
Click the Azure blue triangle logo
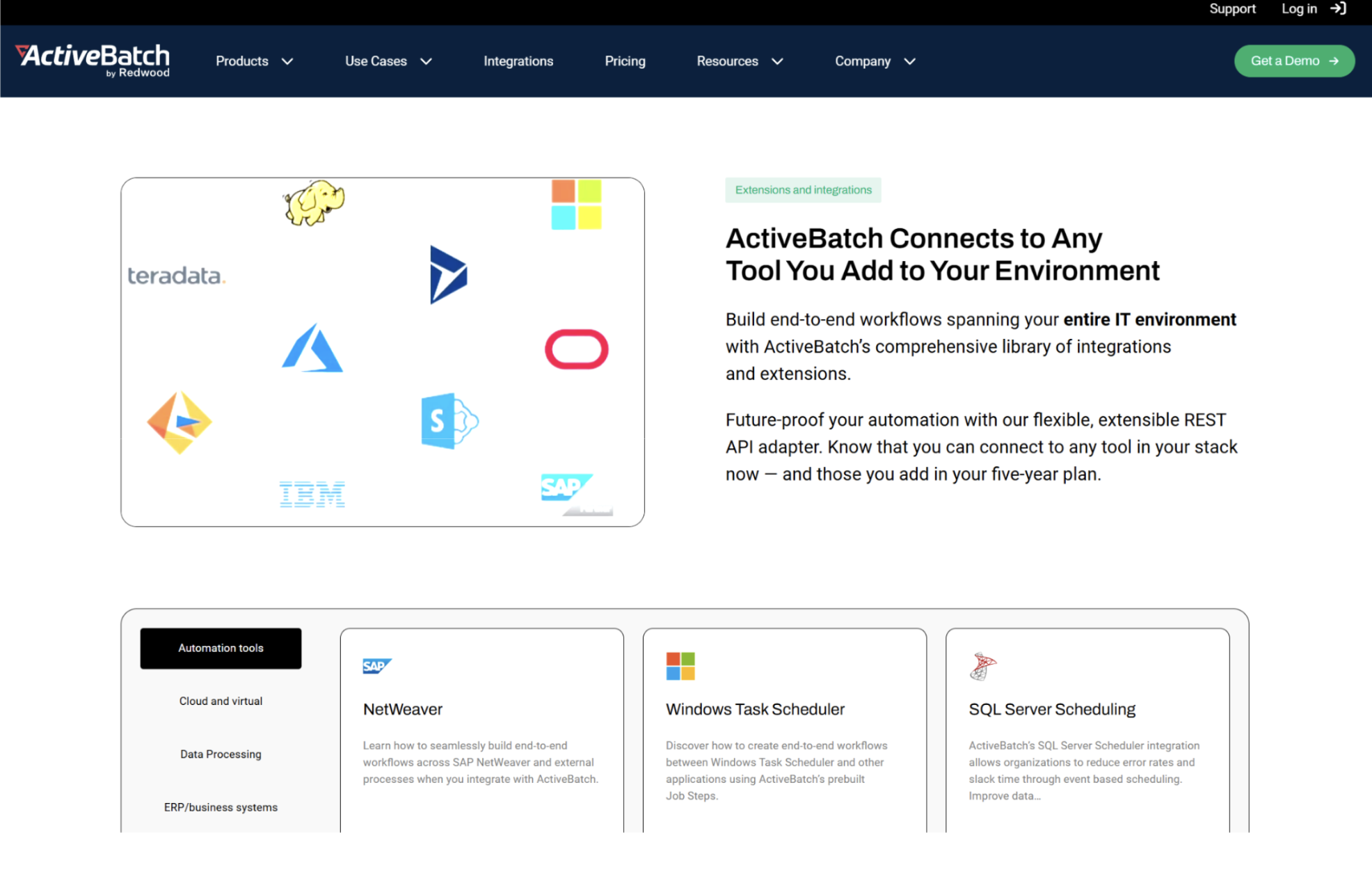(312, 347)
